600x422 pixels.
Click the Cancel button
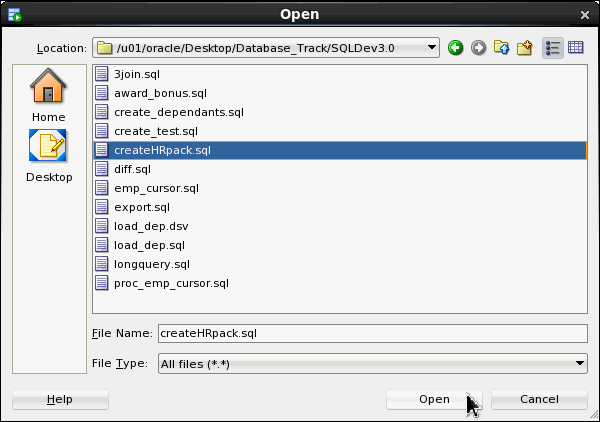tap(539, 399)
